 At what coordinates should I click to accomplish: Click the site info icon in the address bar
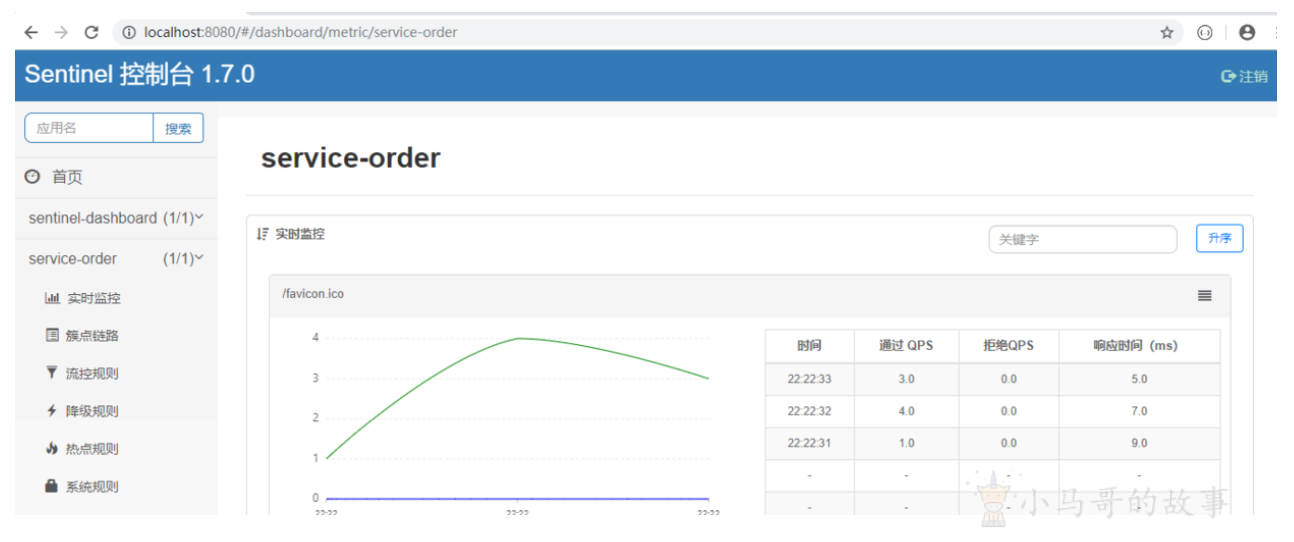[x=129, y=32]
